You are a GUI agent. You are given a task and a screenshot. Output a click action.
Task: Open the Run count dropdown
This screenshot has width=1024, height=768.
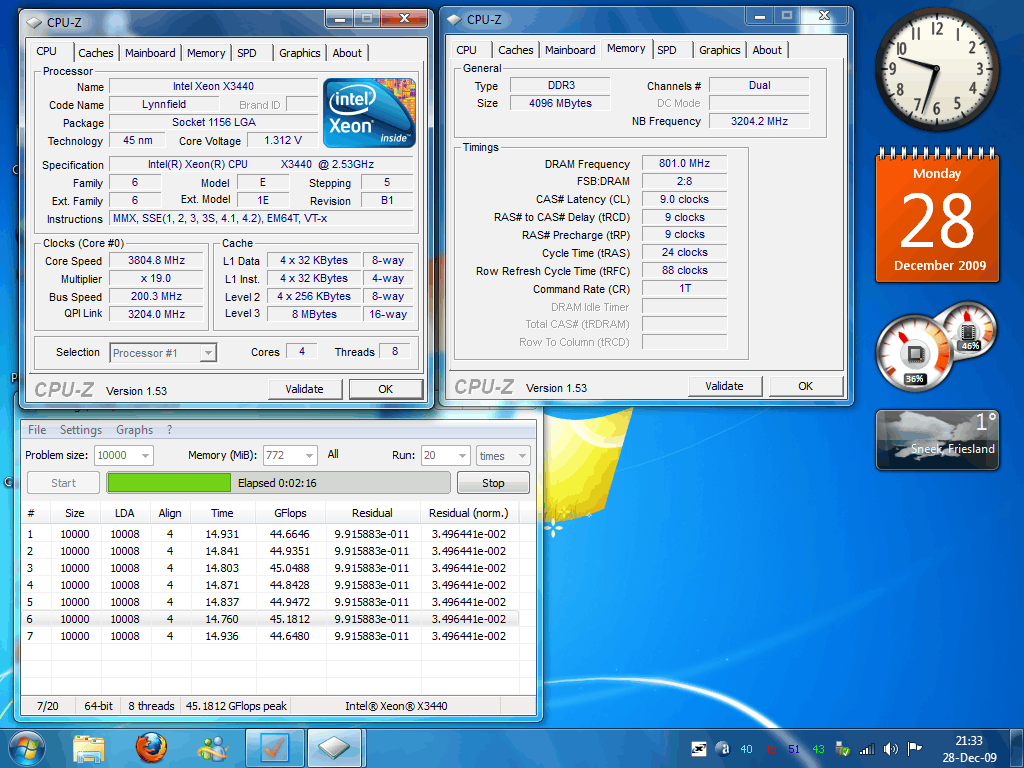(x=445, y=455)
